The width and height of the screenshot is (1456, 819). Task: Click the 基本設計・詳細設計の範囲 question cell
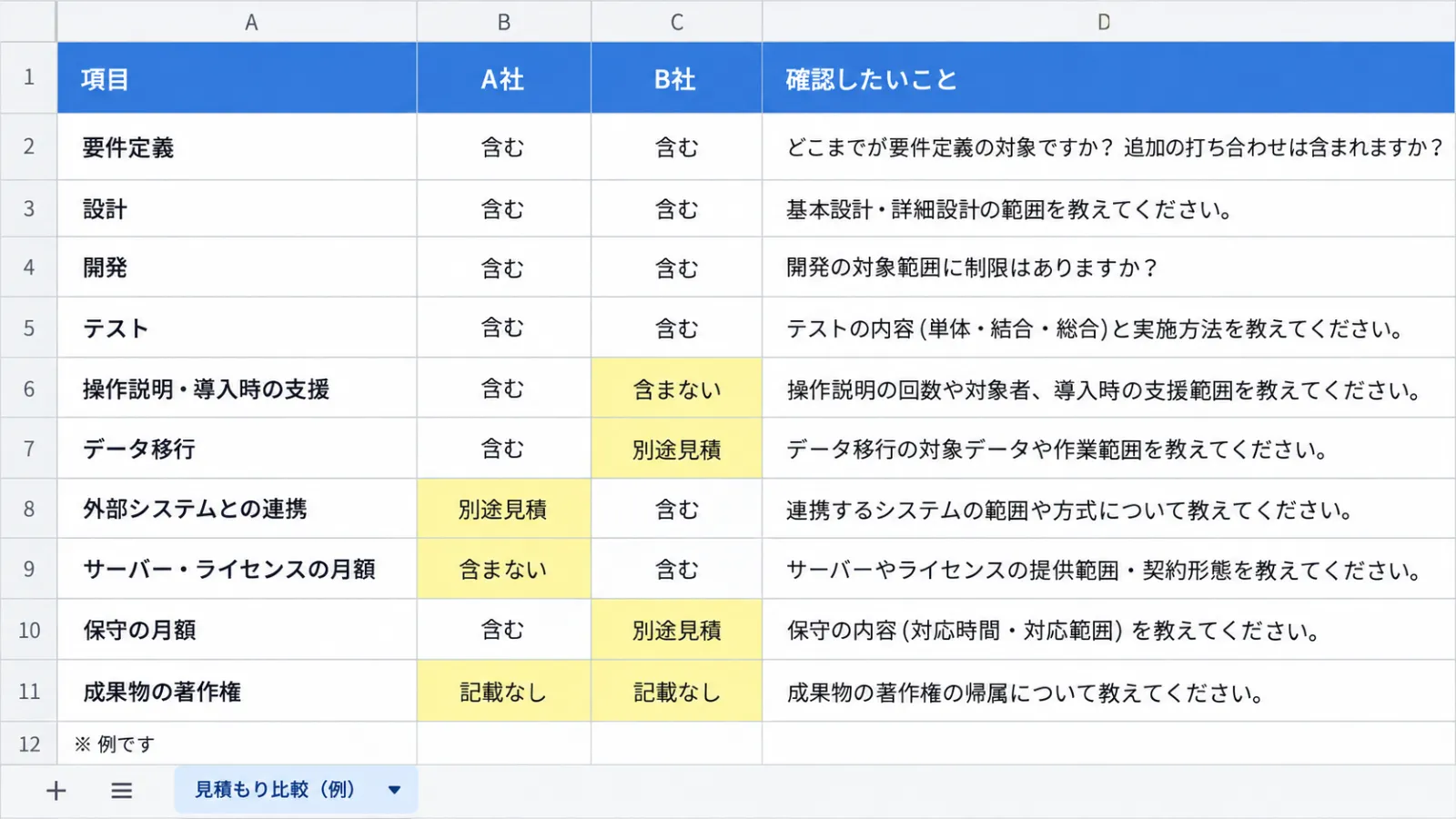tap(1108, 208)
